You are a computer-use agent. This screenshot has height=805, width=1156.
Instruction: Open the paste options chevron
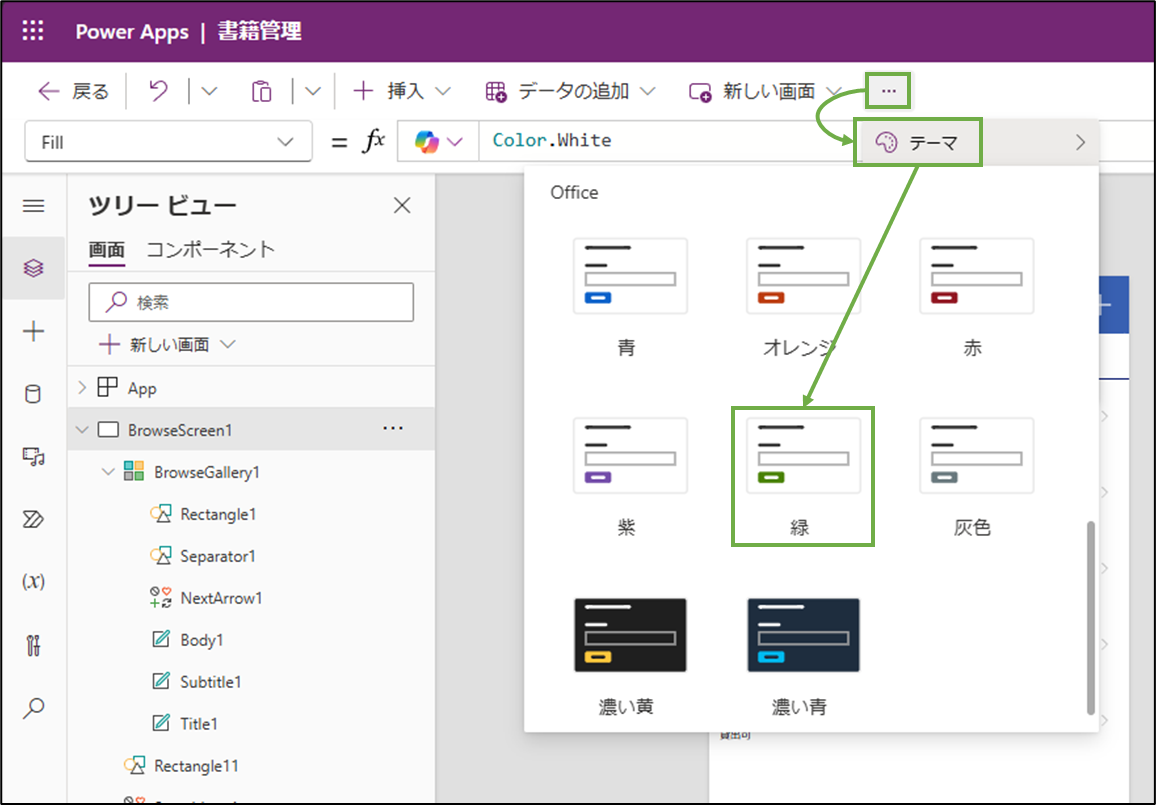coord(313,91)
